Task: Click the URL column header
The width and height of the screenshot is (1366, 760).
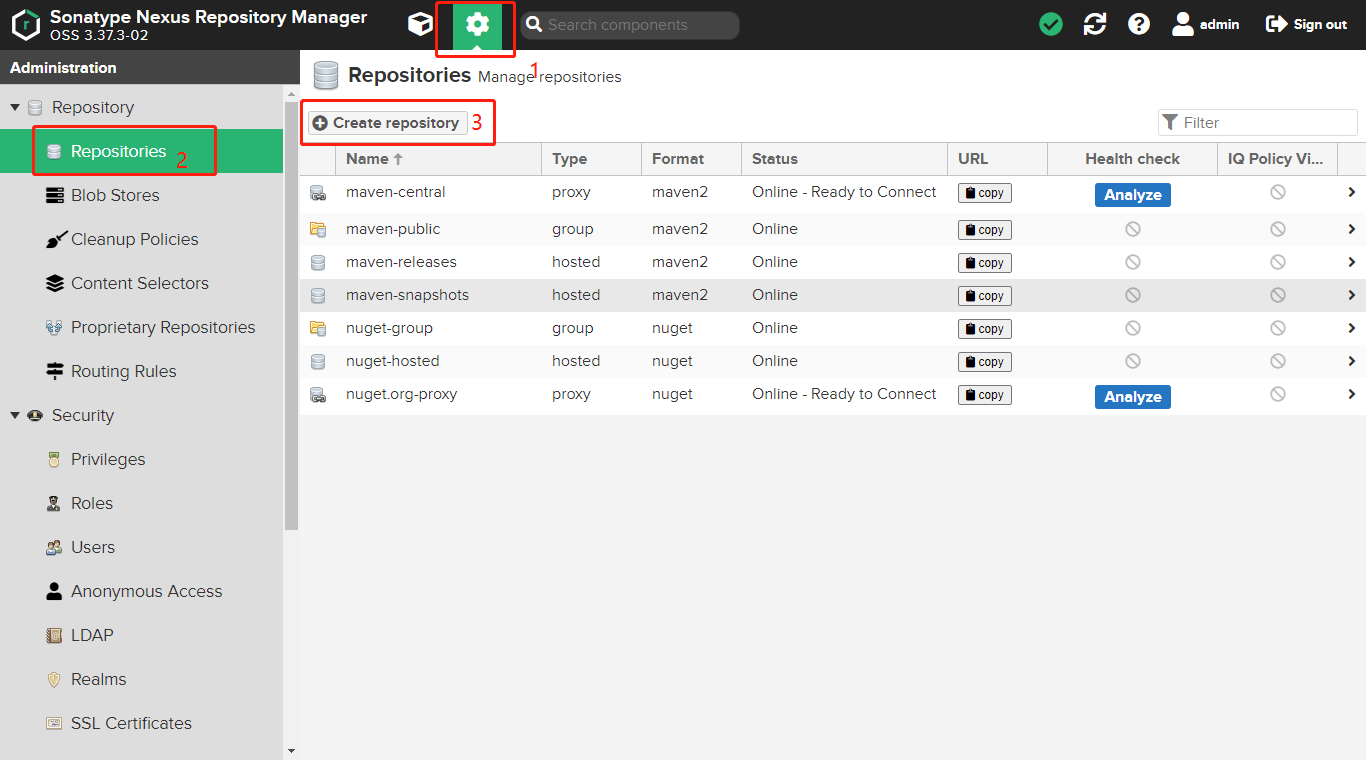Action: tap(997, 159)
